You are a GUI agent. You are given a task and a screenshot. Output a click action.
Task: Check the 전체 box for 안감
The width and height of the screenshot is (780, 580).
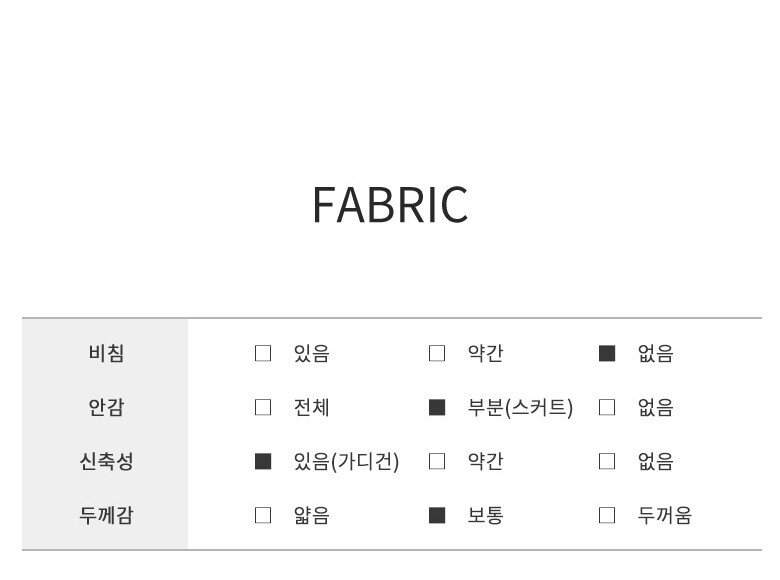tap(263, 407)
